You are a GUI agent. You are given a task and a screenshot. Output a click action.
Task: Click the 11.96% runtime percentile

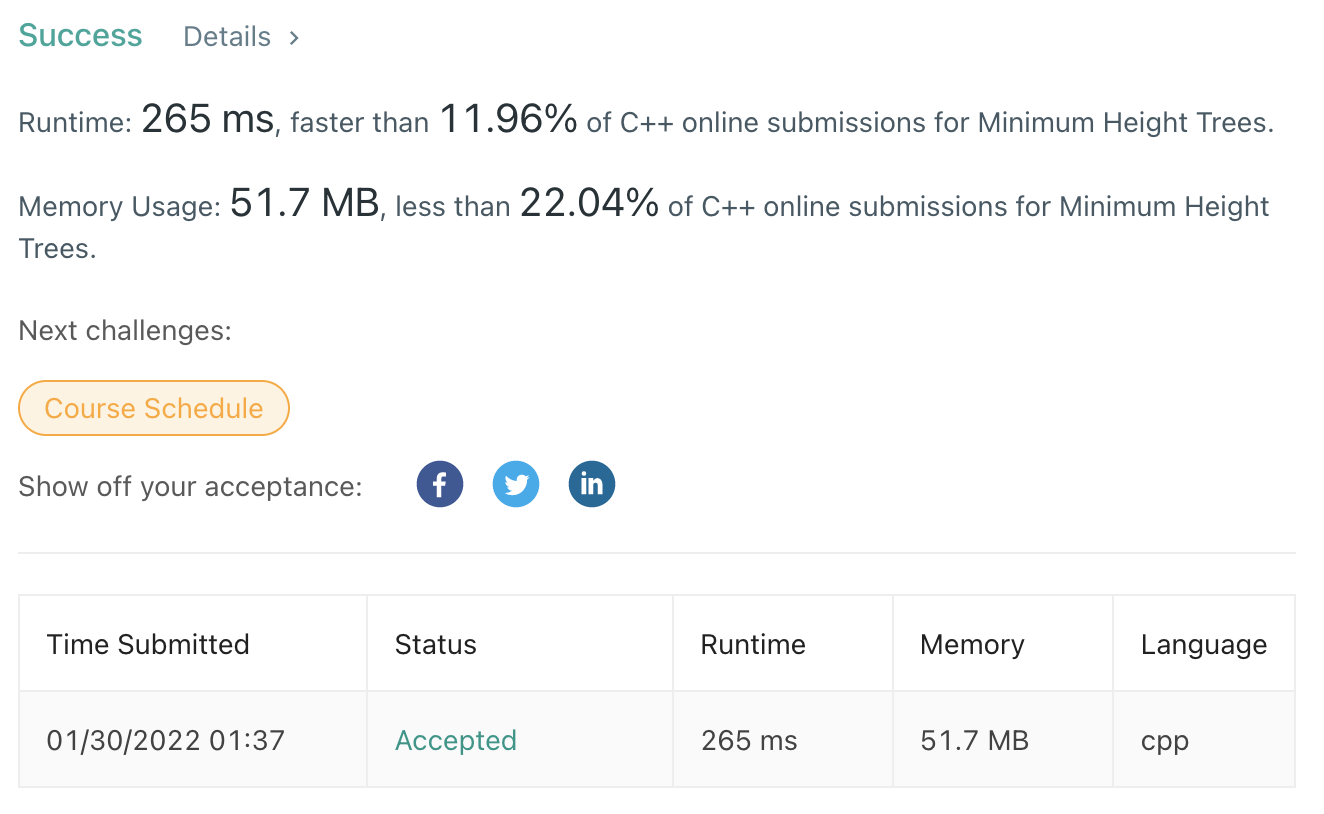tap(508, 121)
